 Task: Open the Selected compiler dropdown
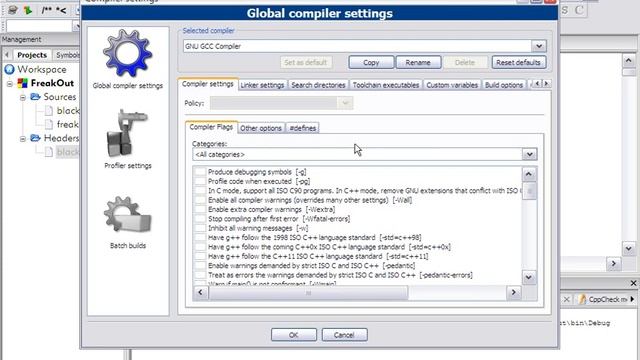(x=538, y=46)
